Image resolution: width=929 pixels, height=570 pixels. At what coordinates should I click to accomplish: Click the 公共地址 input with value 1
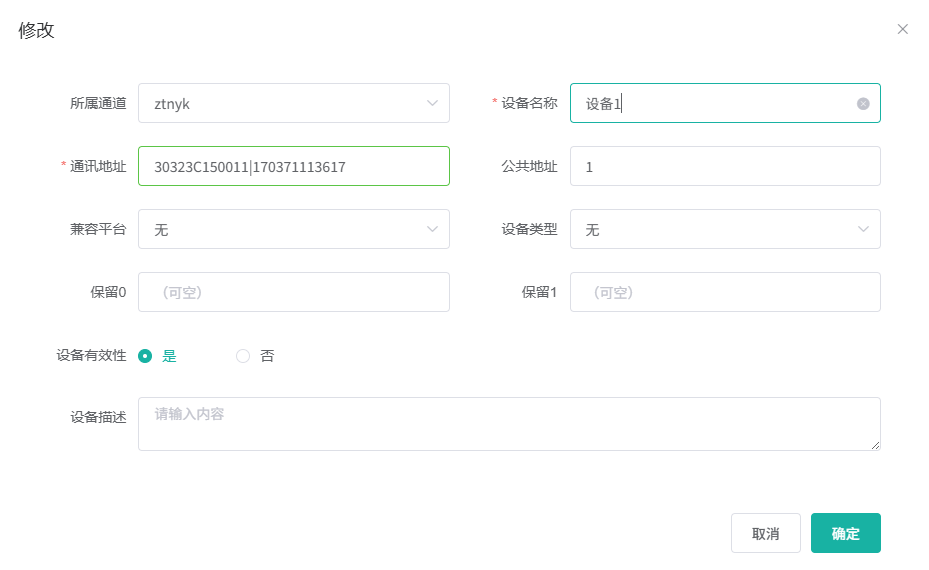pos(724,166)
